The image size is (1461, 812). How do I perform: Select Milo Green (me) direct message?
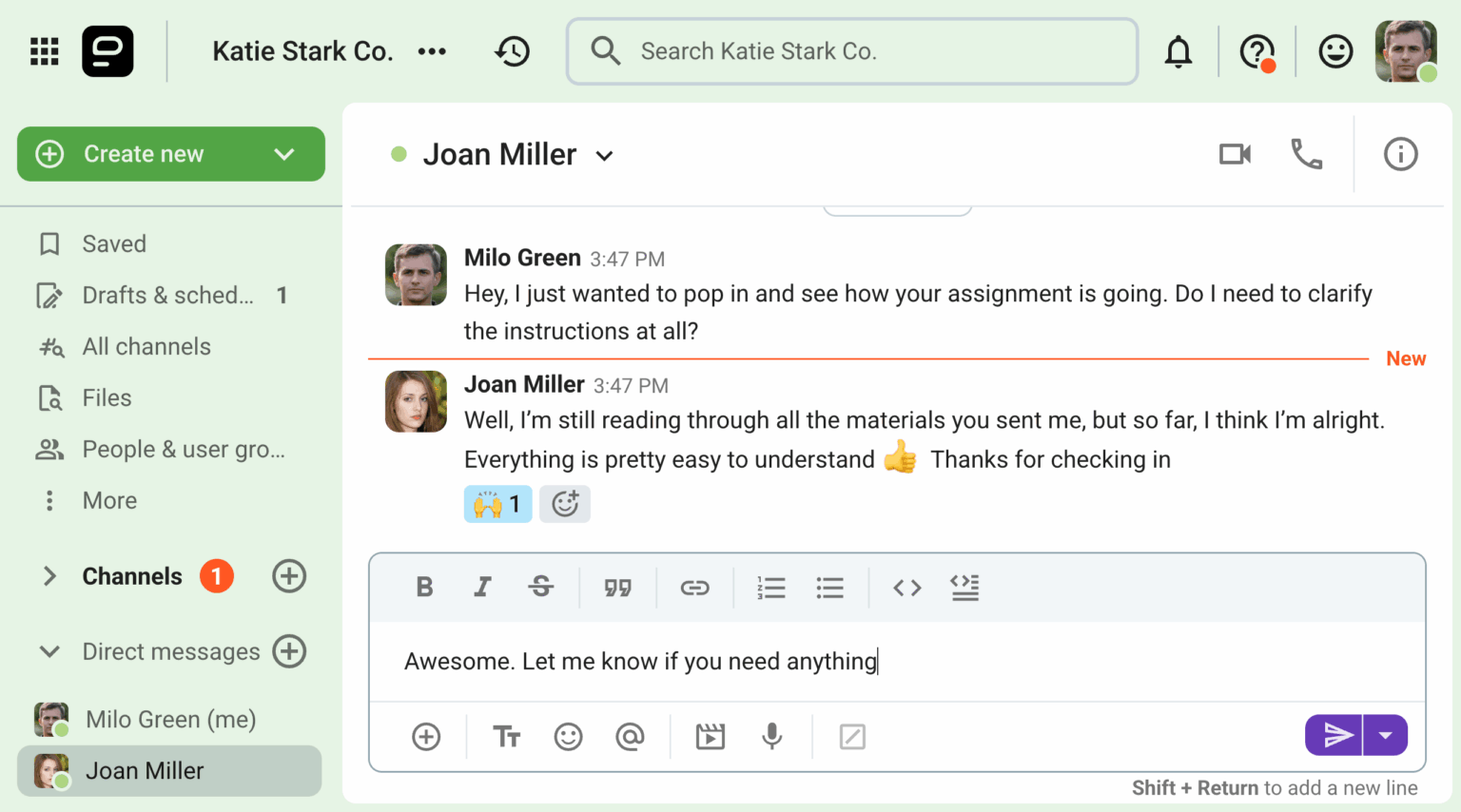(x=169, y=720)
